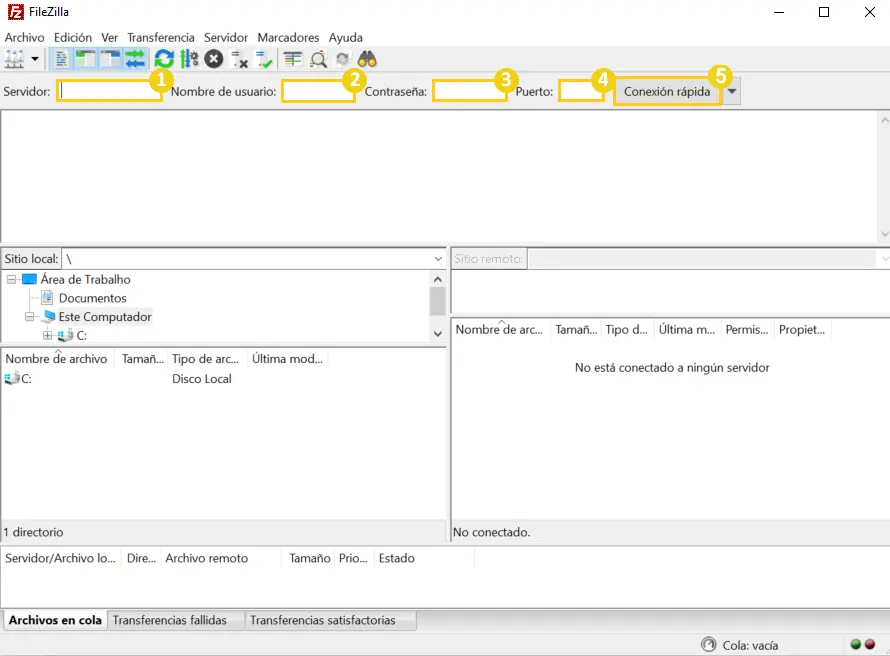Maximize the FileZilla window
Image resolution: width=890 pixels, height=656 pixels.
[x=824, y=12]
